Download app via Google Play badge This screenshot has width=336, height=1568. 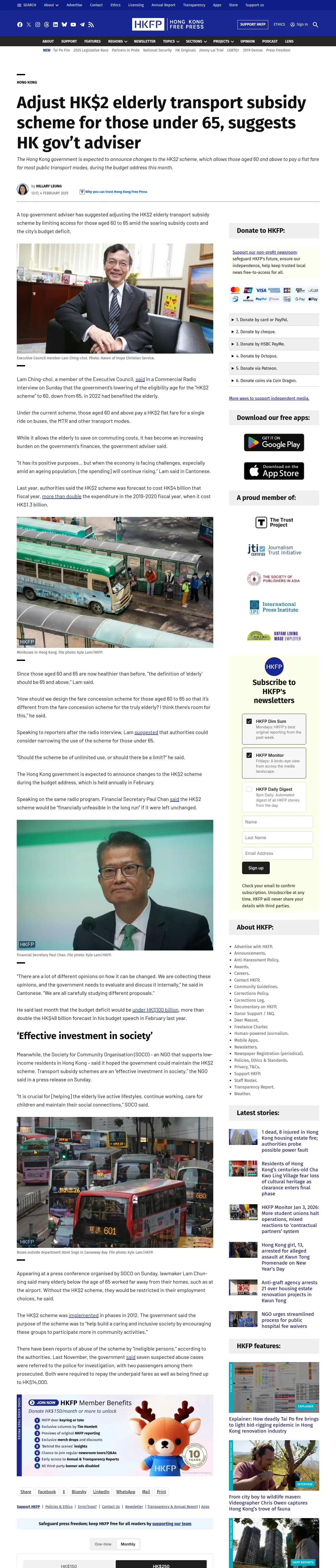[274, 442]
